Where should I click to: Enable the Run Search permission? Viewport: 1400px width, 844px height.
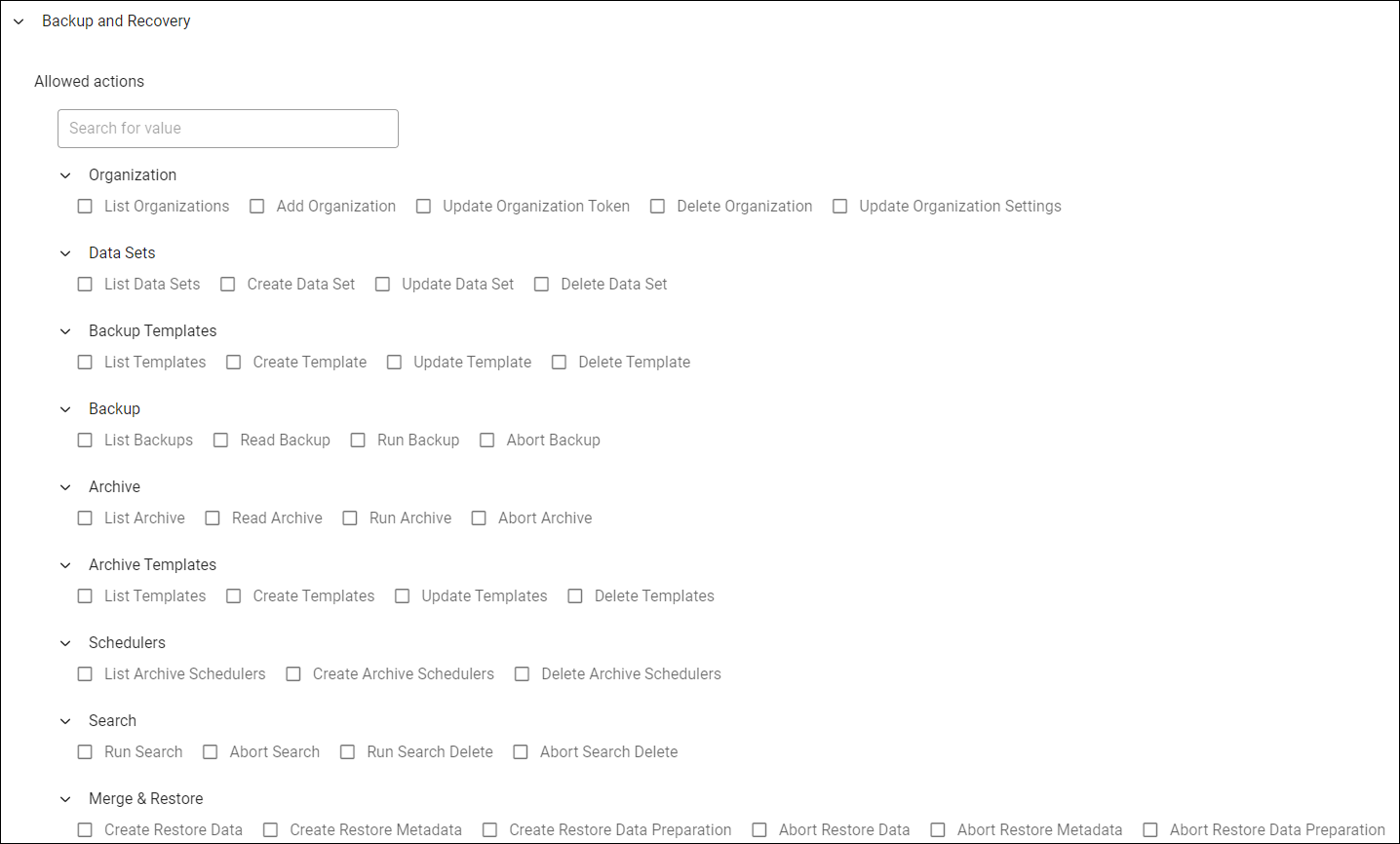[x=85, y=751]
